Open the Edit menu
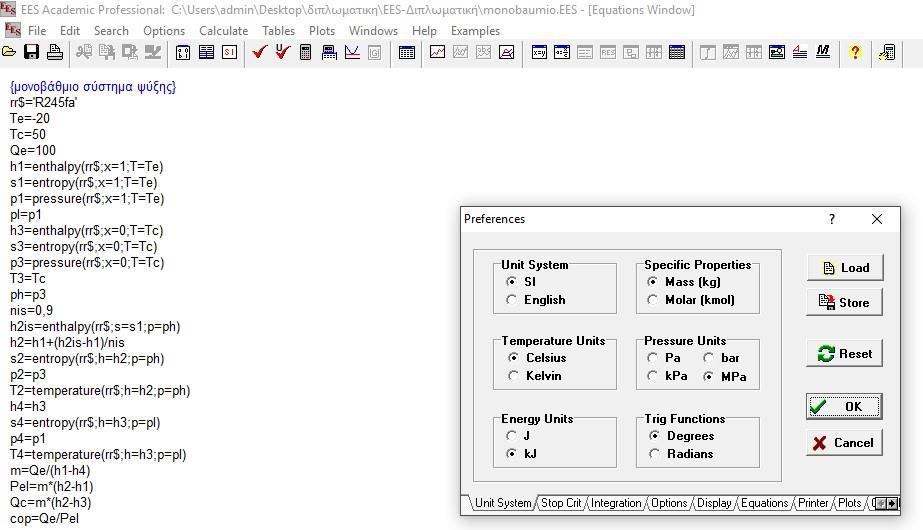 pos(69,31)
